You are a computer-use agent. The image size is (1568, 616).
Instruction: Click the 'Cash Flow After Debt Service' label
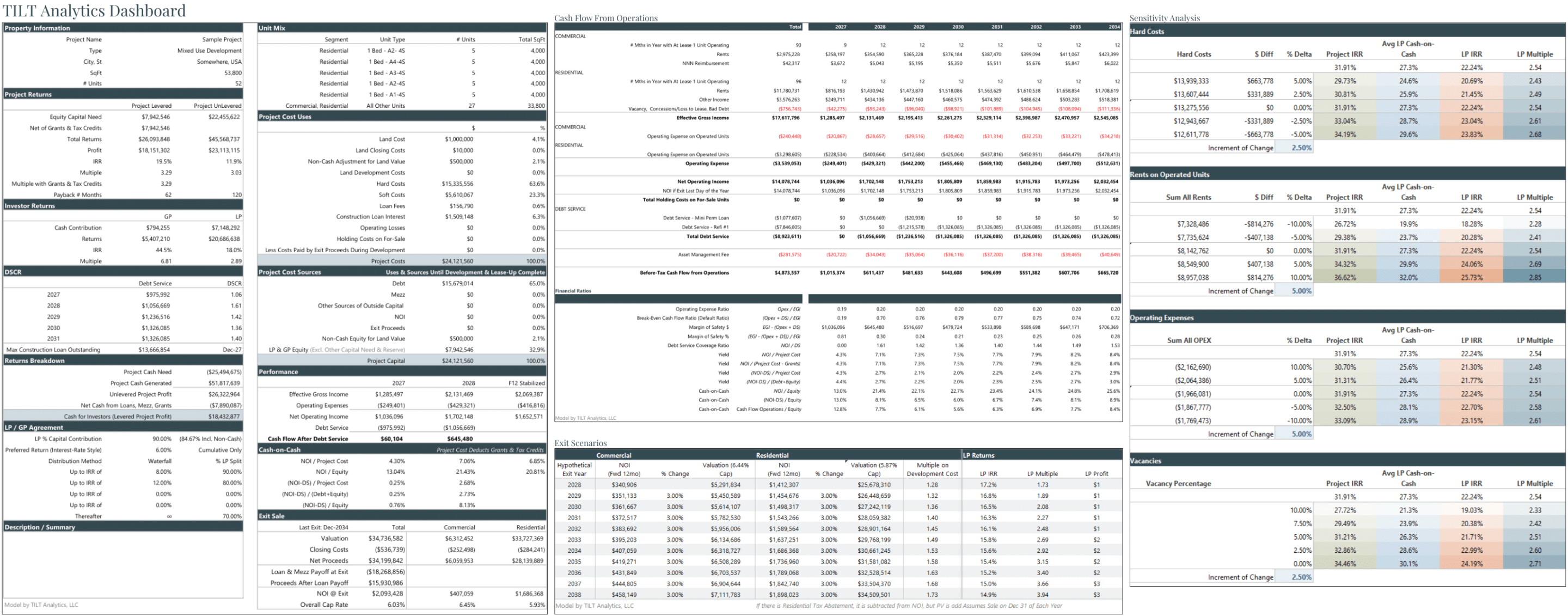point(308,438)
